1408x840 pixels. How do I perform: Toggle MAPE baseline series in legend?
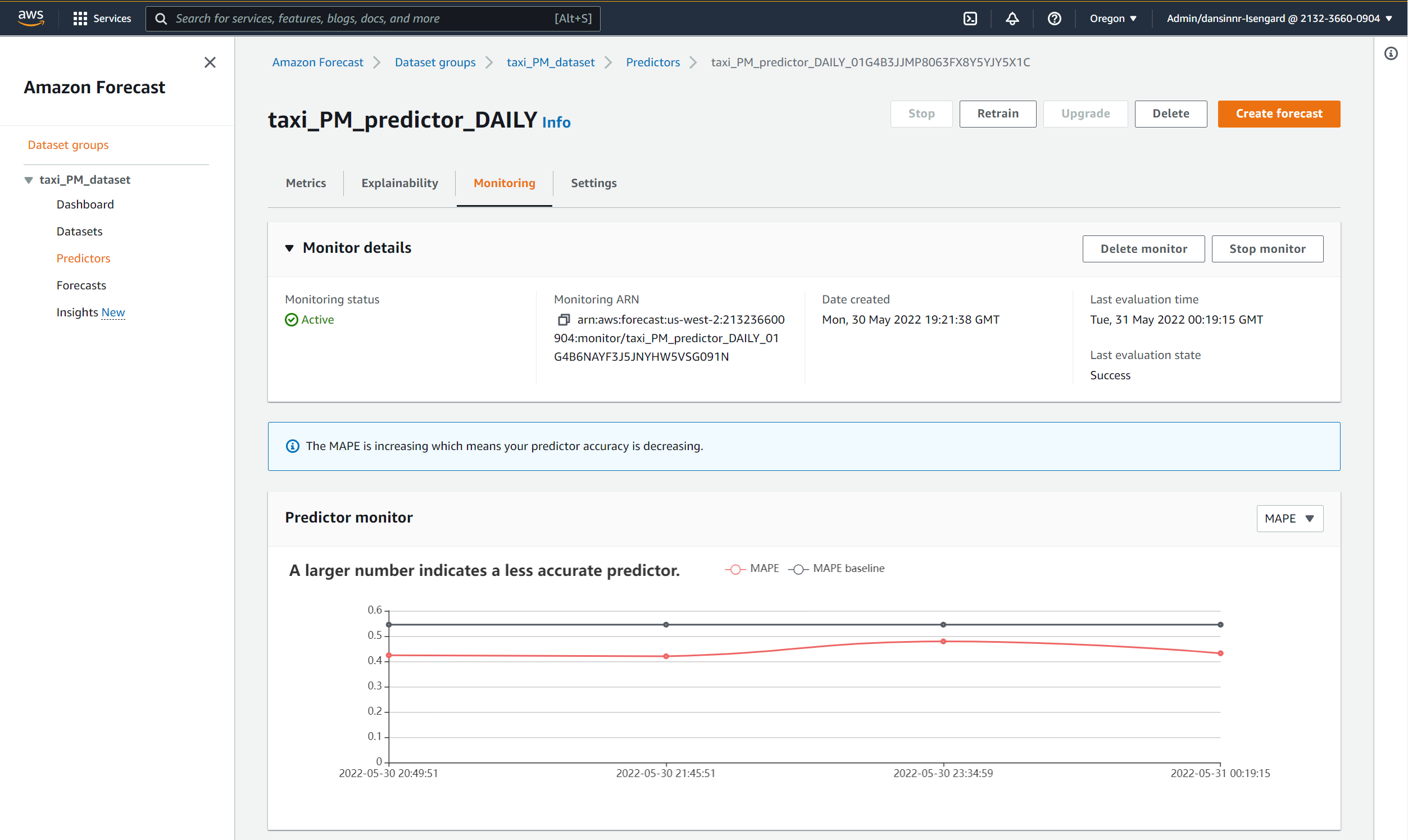pos(837,568)
